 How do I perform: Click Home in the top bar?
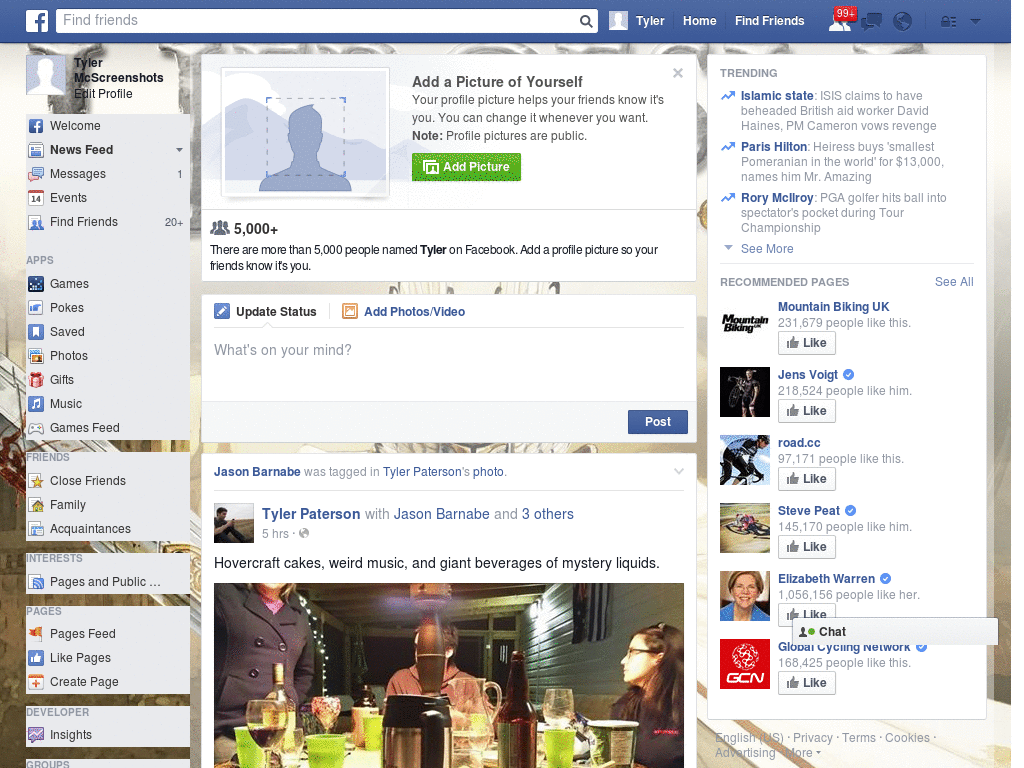pyautogui.click(x=699, y=21)
